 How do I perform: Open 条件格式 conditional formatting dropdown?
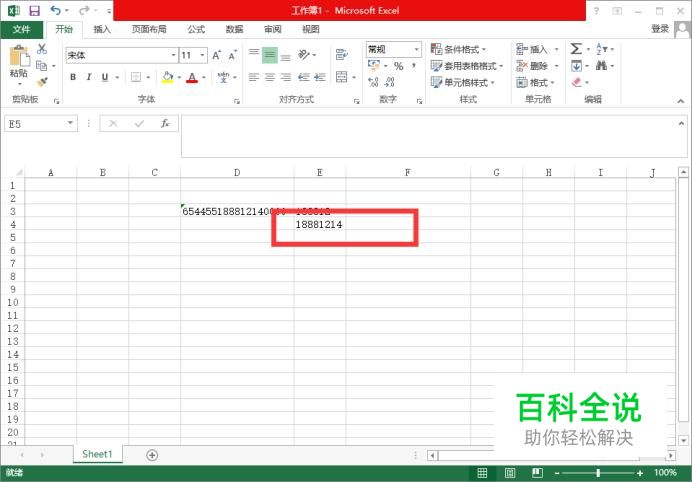458,49
